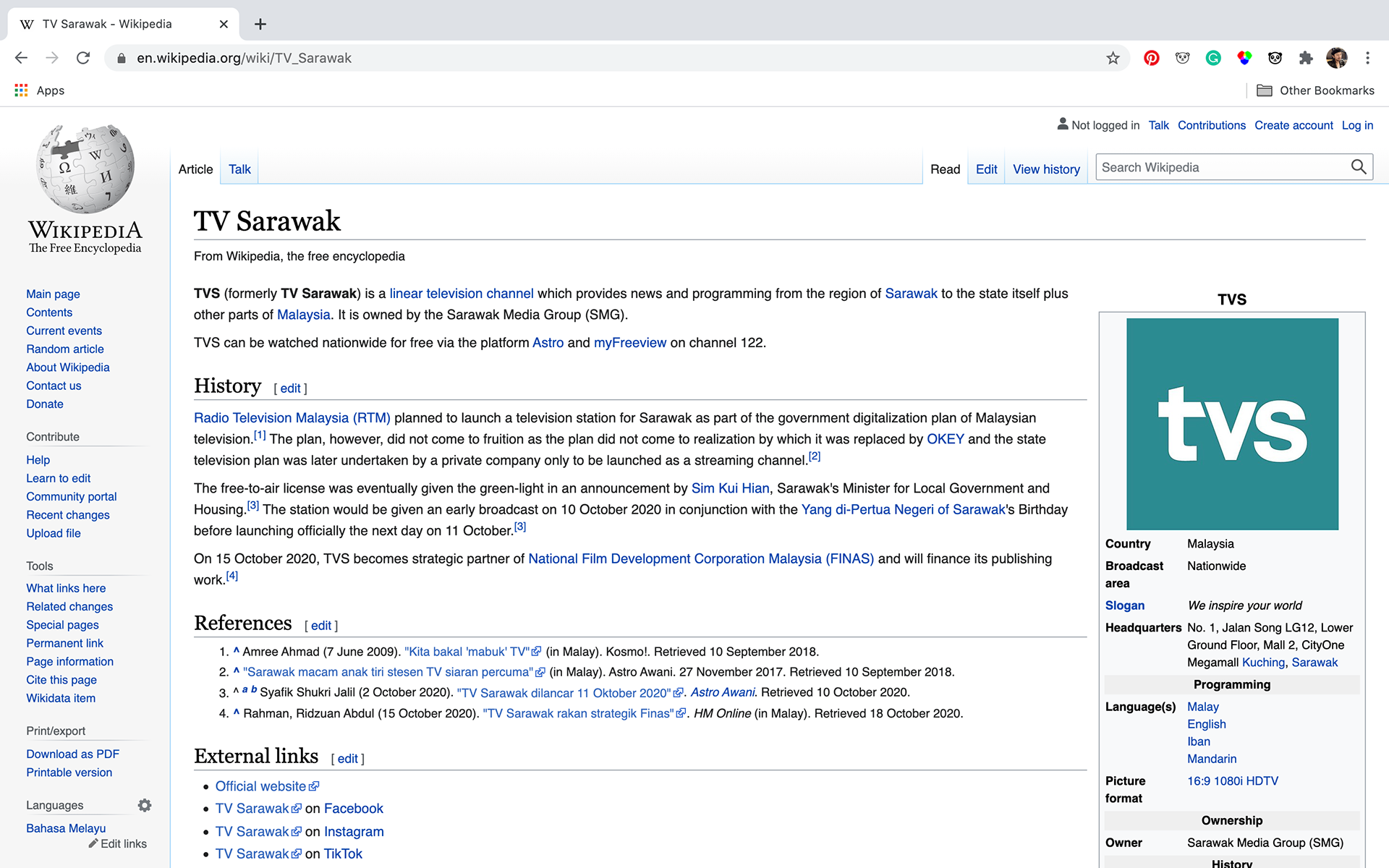Open the Log in link
This screenshot has height=868, width=1389.
1357,125
